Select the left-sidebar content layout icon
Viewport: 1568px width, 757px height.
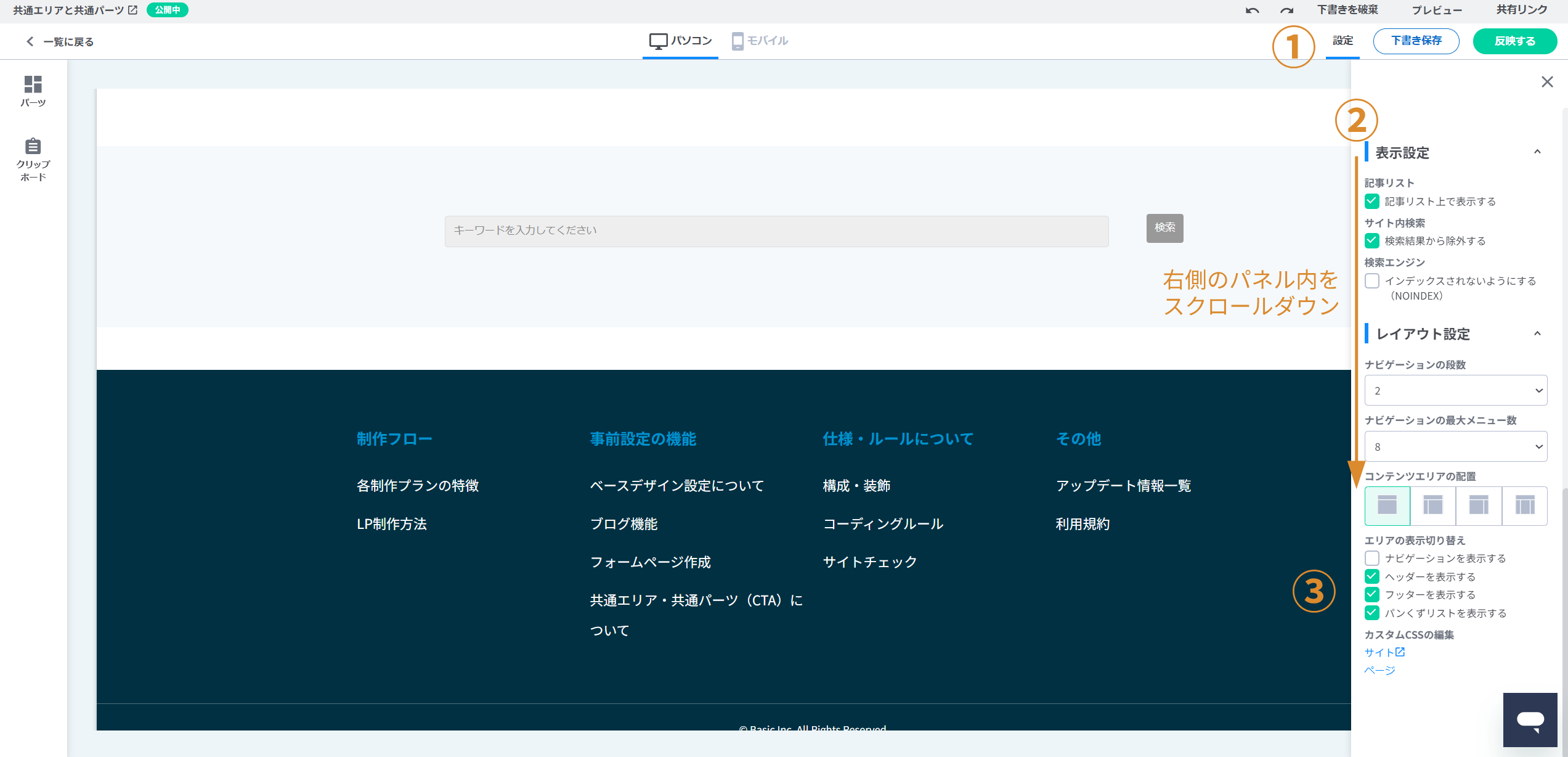[1433, 505]
